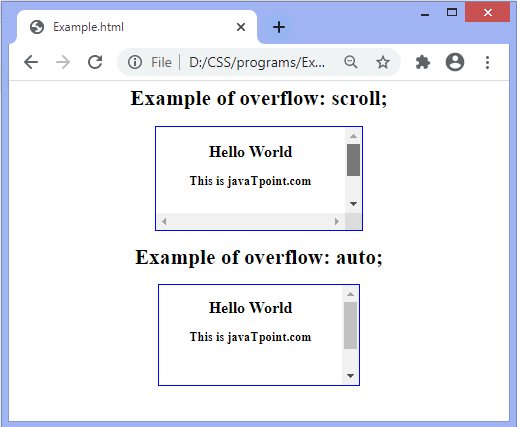517x427 pixels.
Task: Open the user profile avatar
Action: point(455,62)
